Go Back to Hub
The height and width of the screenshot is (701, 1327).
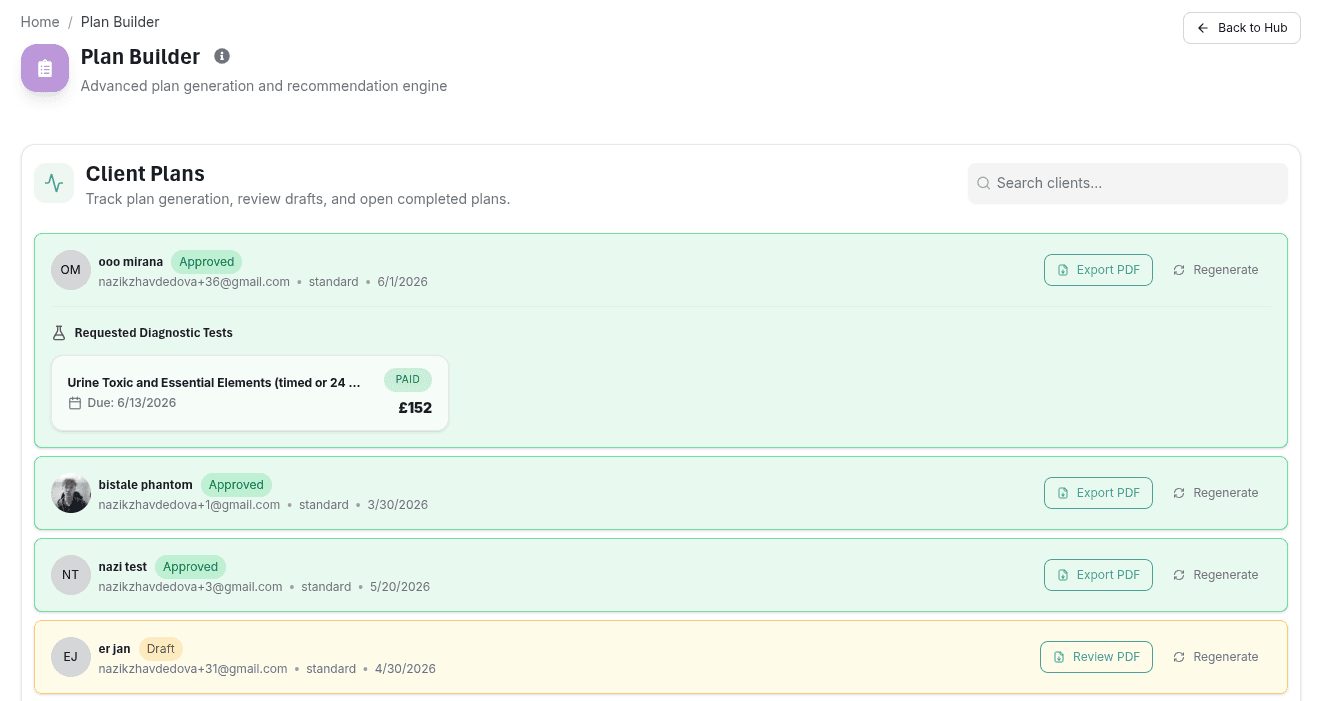coord(1242,28)
